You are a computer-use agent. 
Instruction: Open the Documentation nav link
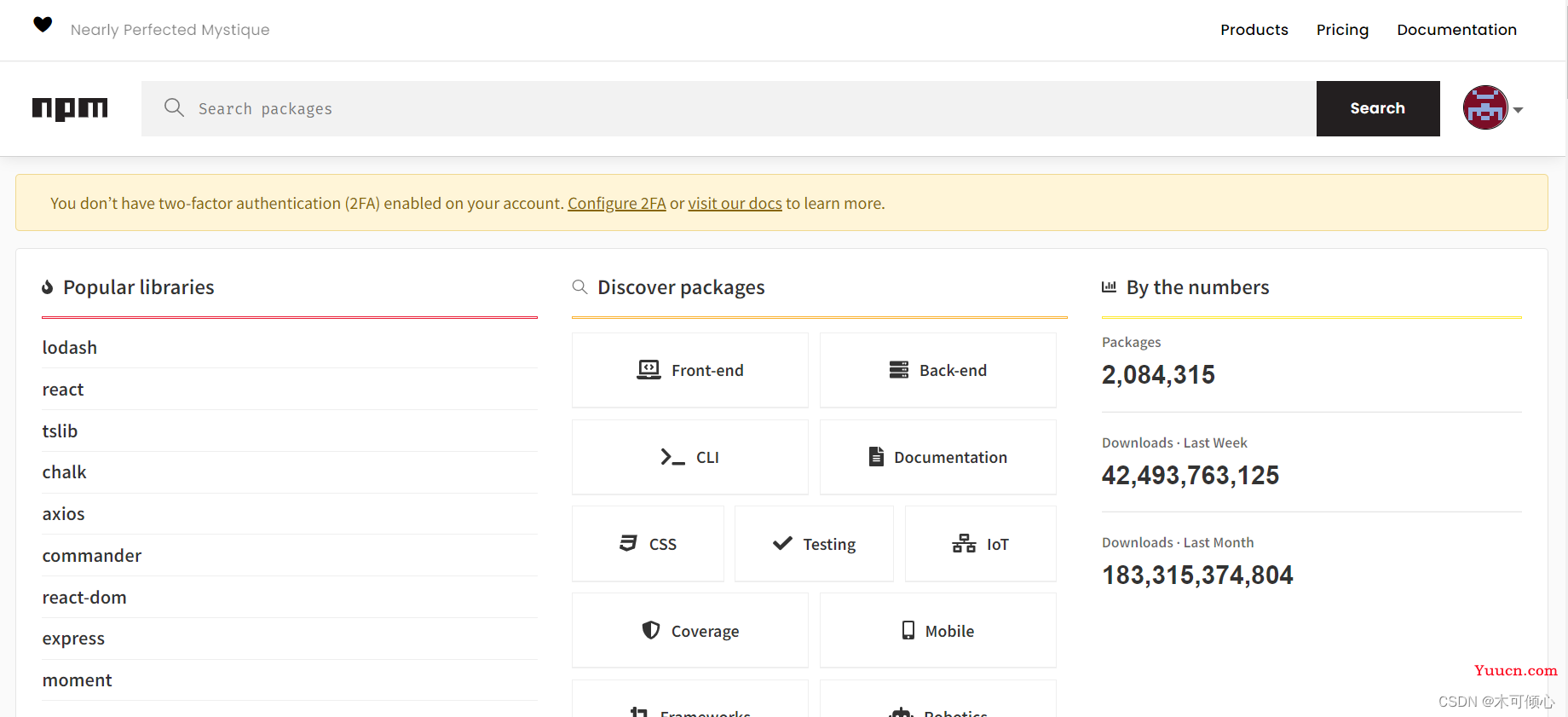click(x=1456, y=30)
